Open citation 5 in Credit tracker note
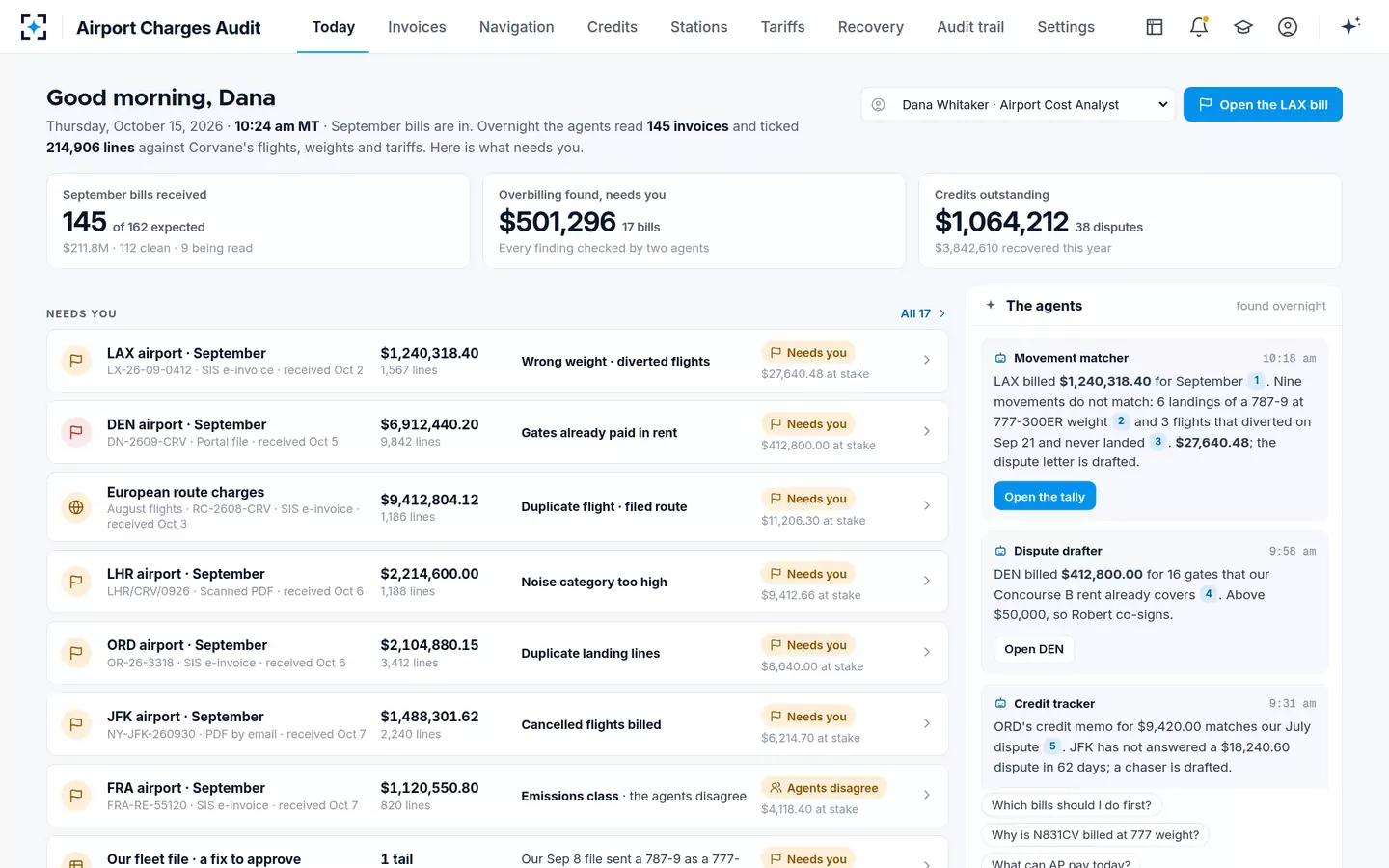1389x868 pixels. [x=1052, y=746]
